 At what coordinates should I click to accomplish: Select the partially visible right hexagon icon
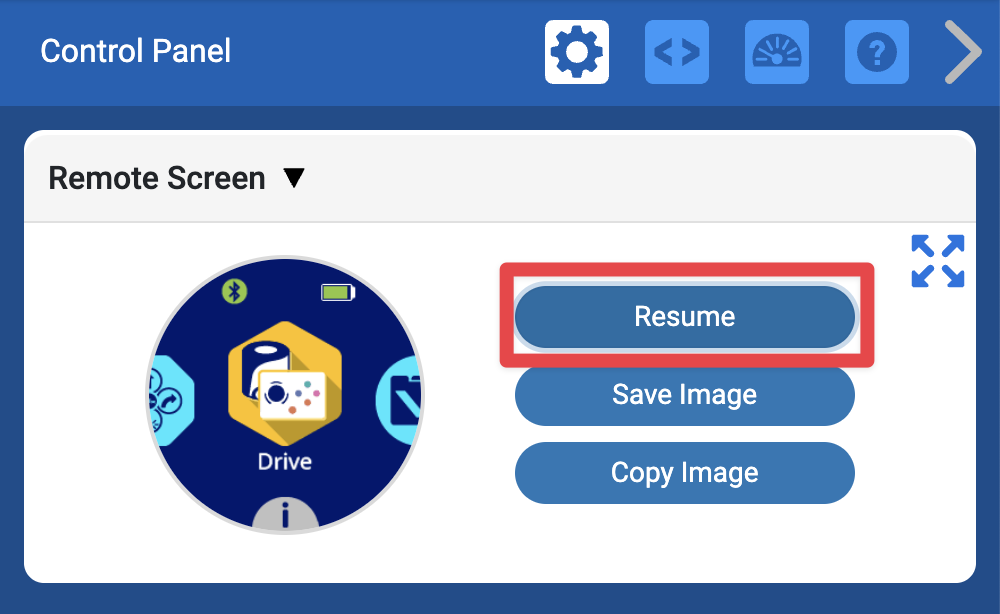pyautogui.click(x=399, y=400)
